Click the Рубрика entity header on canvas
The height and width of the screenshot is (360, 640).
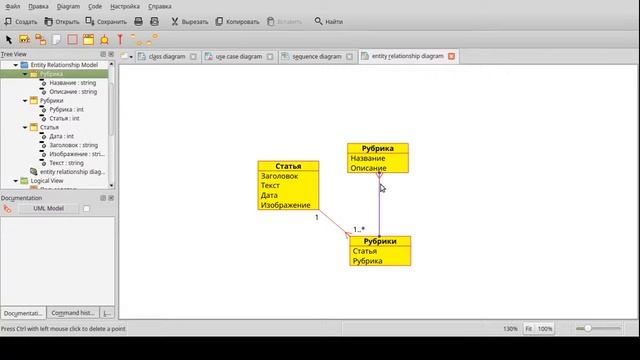pos(378,148)
